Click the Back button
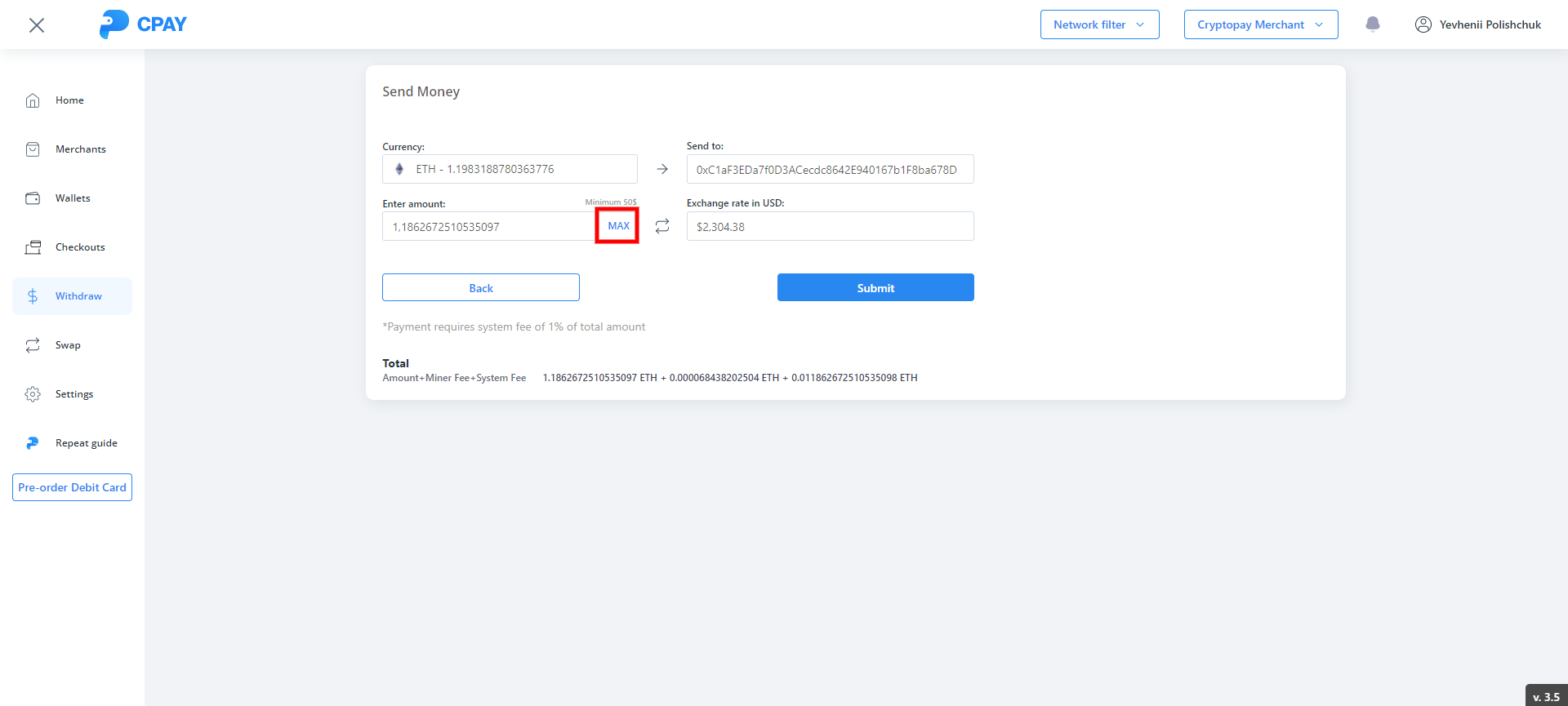The width and height of the screenshot is (1568, 706). (480, 288)
